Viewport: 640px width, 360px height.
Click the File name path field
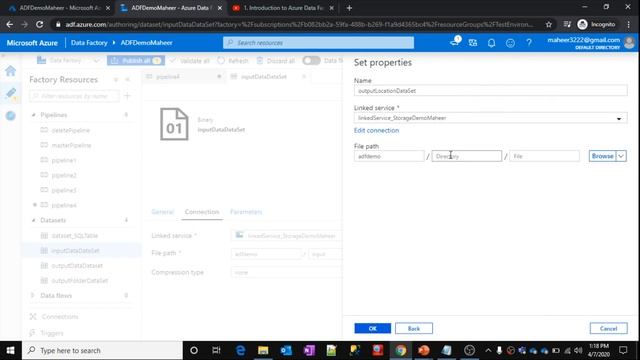544,156
